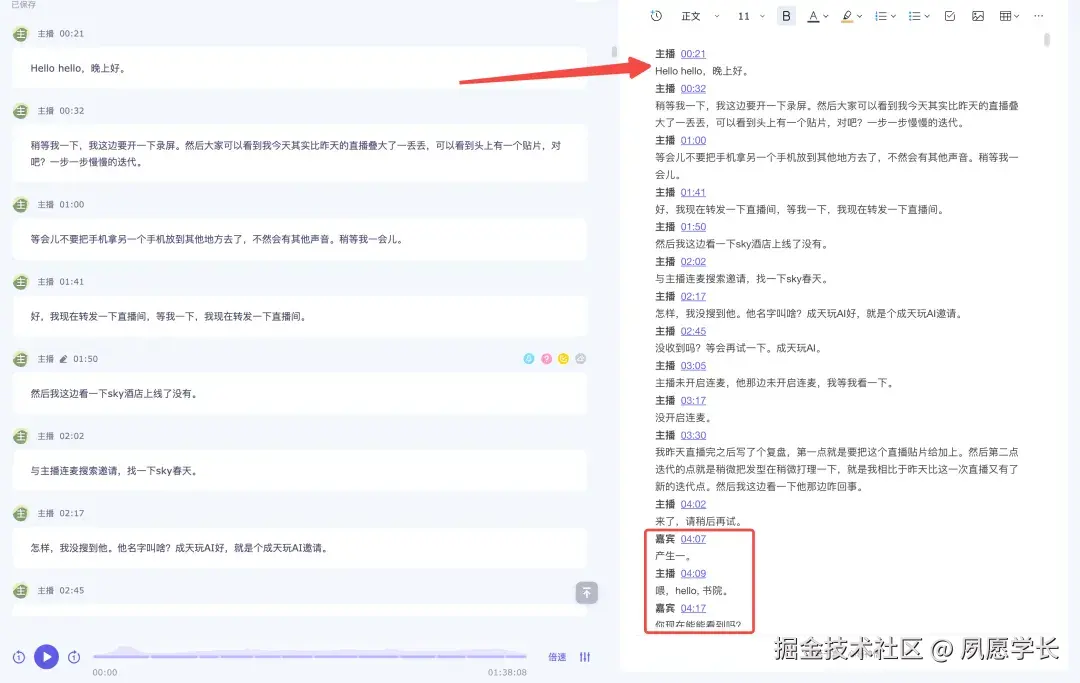The image size is (1080, 683).
Task: Open the more options ellipsis menu
Action: [1038, 17]
